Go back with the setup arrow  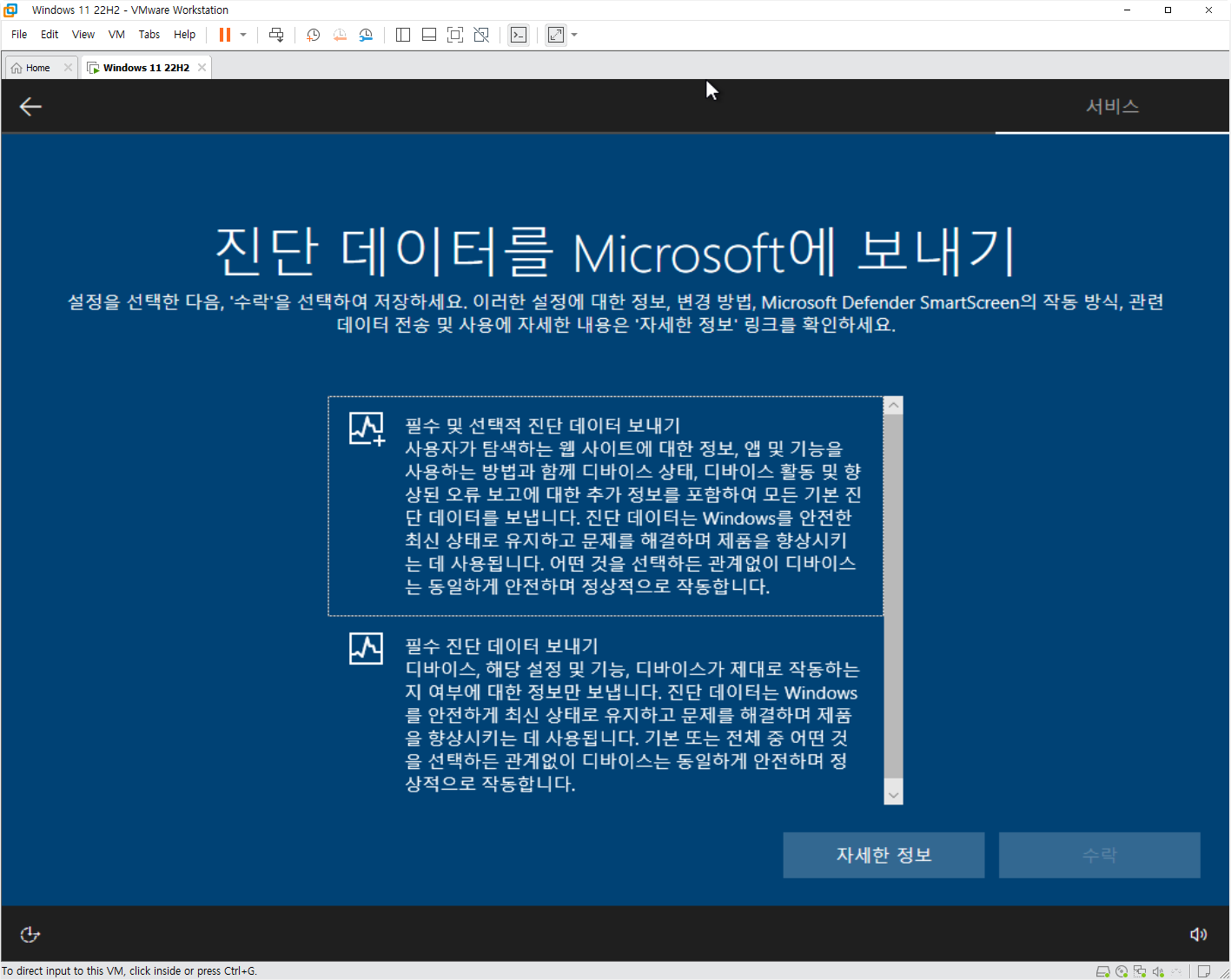pos(30,106)
